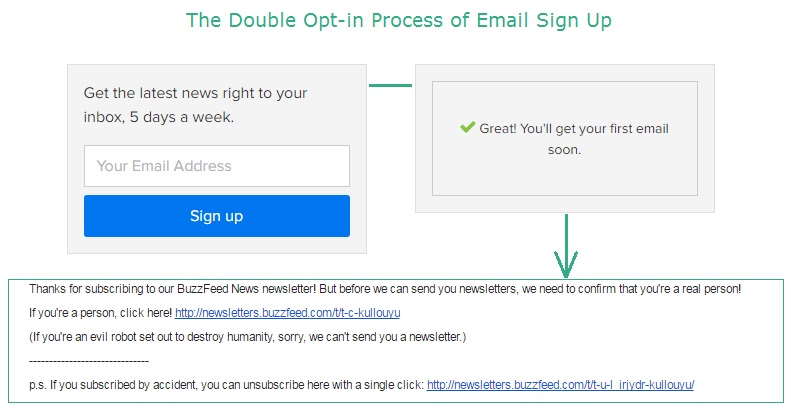
Task: Click the 'If you're a person, click here!' text
Action: 100,313
